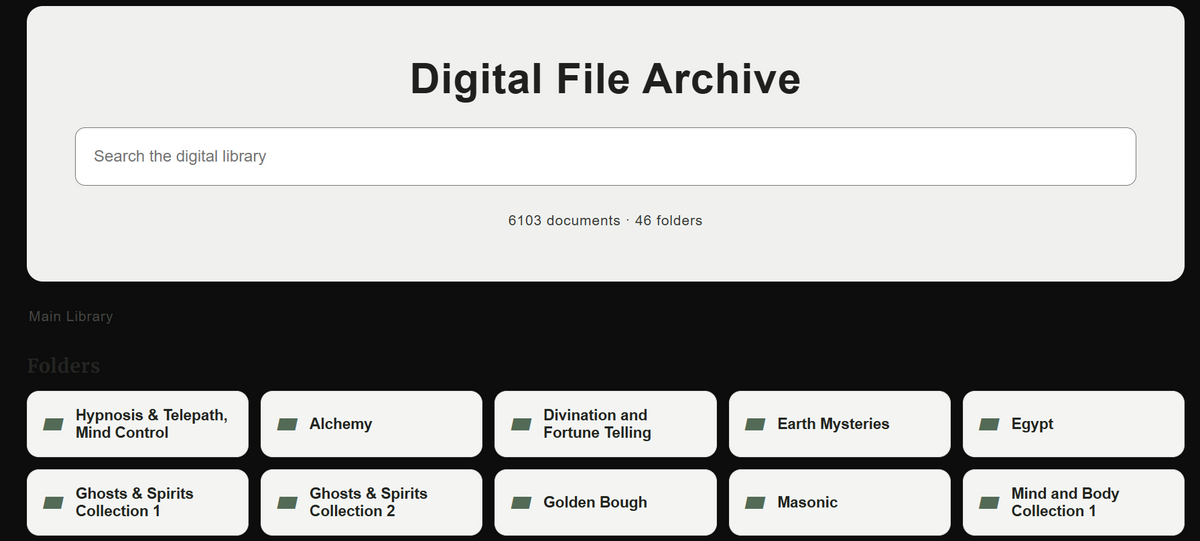The image size is (1200, 541).
Task: Click the folder icon beside Earth Mysteries
Action: point(756,424)
